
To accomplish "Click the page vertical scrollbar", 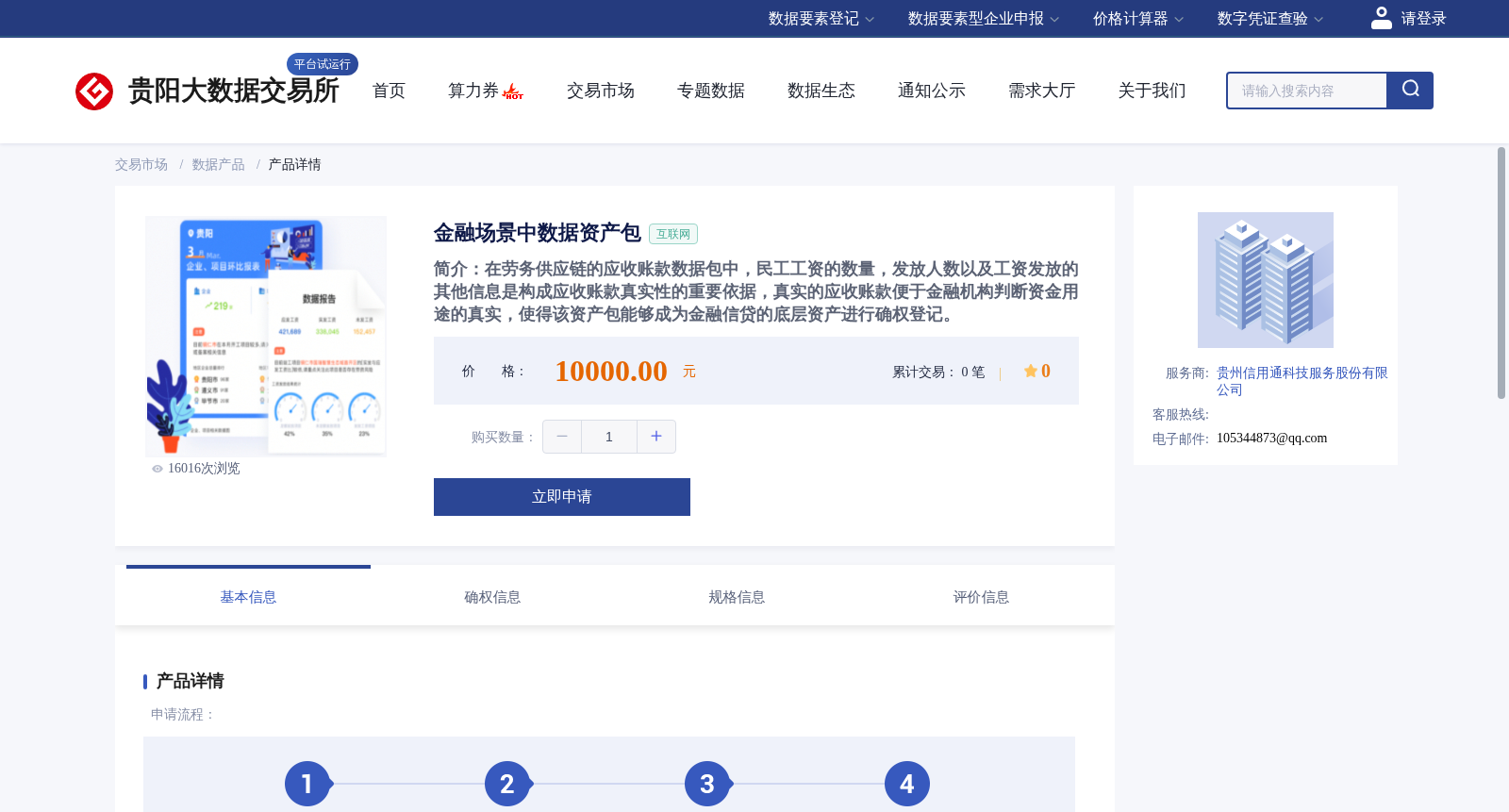I will [x=1501, y=273].
